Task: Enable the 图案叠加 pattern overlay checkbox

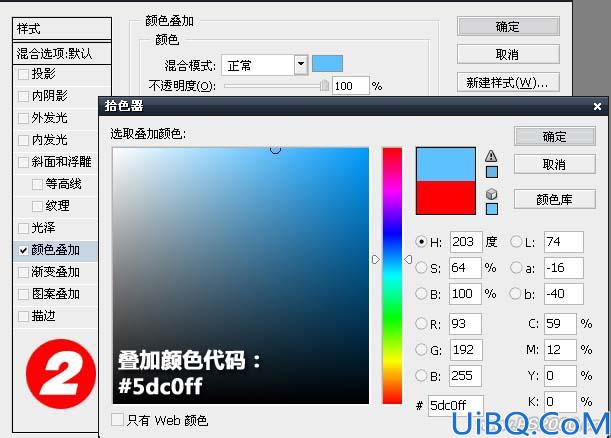Action: click(x=23, y=294)
